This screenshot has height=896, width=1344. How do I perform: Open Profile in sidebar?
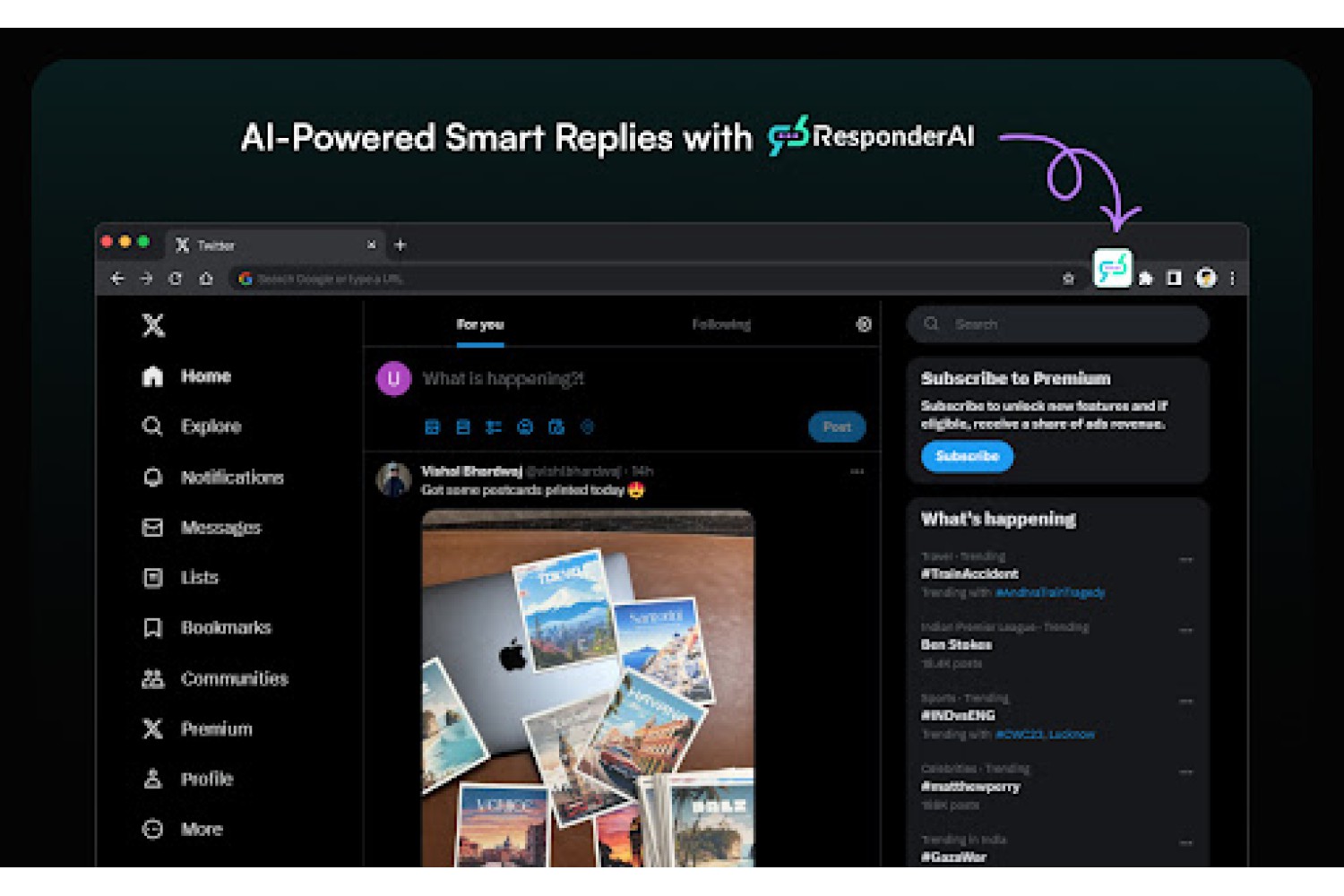click(x=187, y=780)
